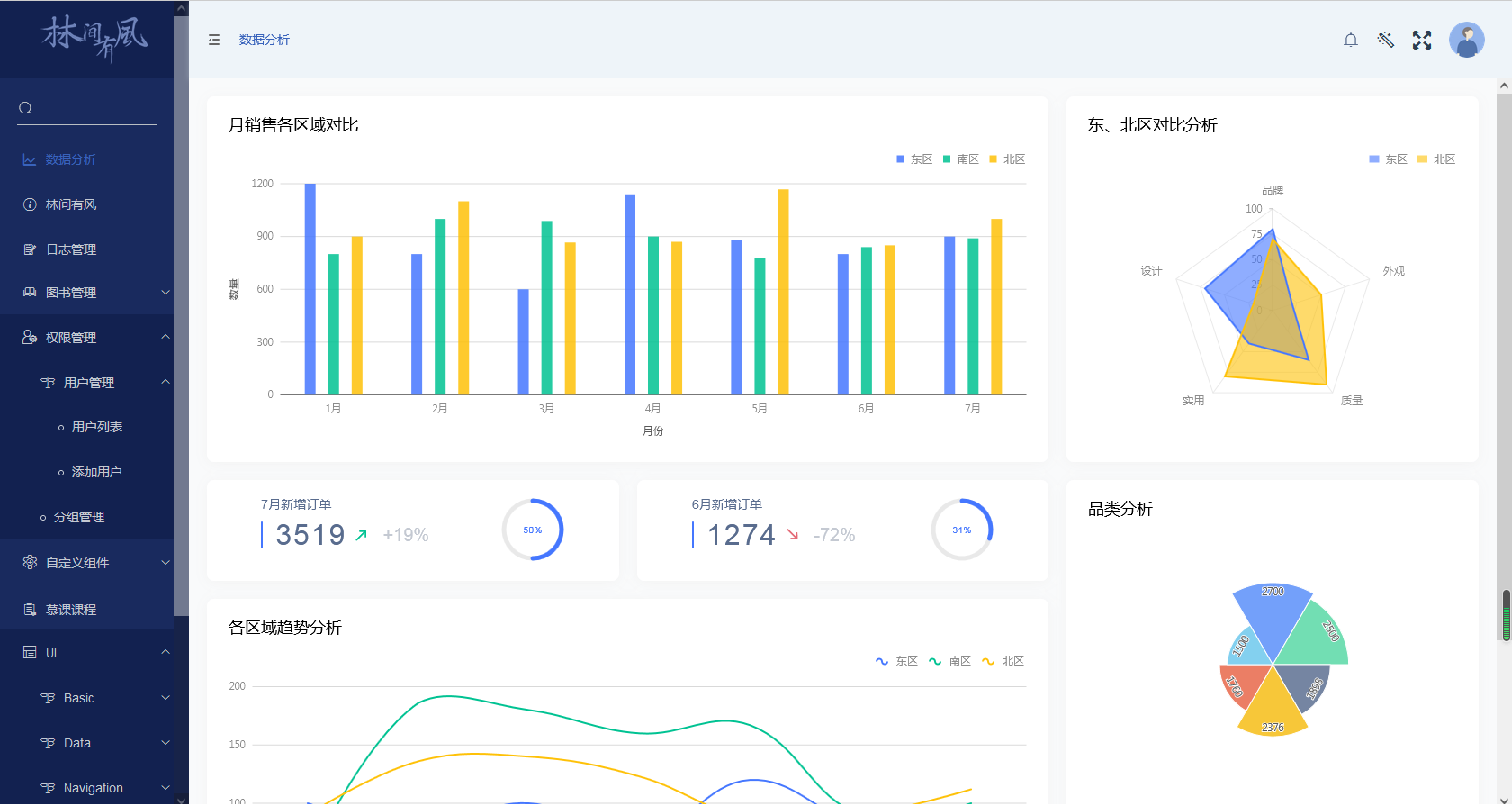Click the sidebar scroll up arrow
This screenshot has height=806, width=1512.
point(181,8)
